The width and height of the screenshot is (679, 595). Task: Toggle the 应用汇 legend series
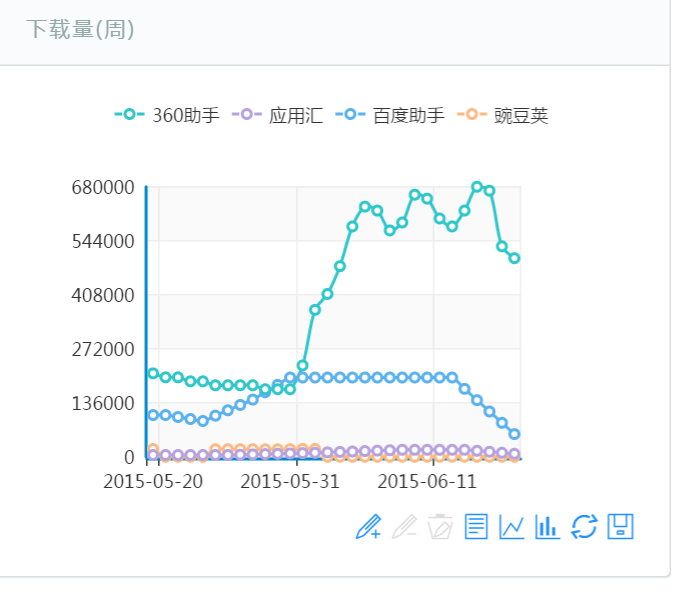point(277,115)
